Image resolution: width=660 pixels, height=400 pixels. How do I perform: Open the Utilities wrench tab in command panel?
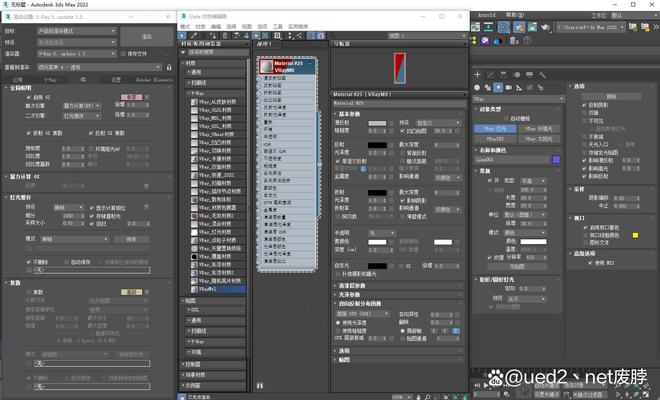pyautogui.click(x=542, y=75)
